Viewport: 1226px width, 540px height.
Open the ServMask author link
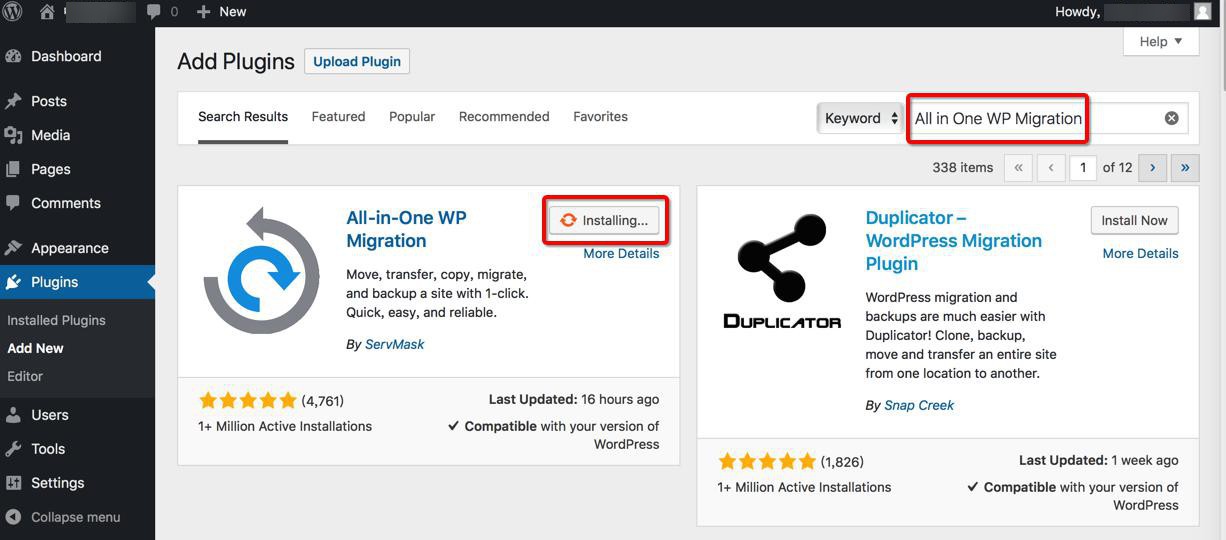[394, 344]
